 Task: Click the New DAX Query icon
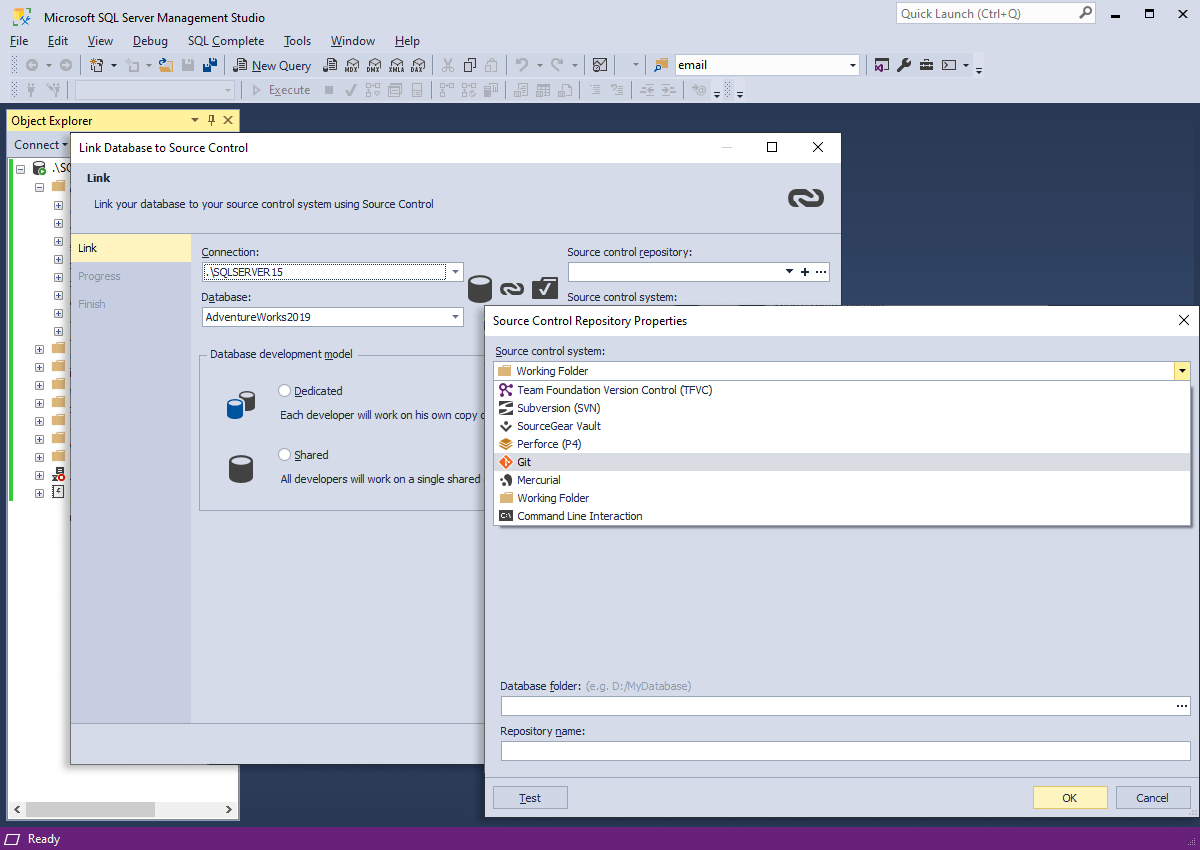pyautogui.click(x=418, y=65)
